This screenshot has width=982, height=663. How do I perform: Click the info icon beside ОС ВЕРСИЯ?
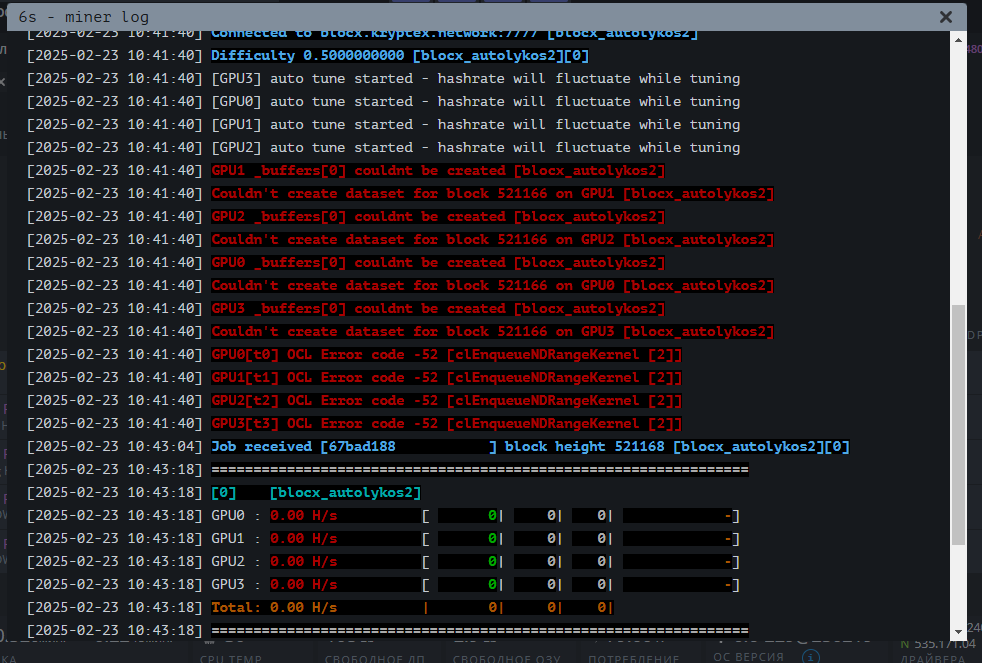tap(812, 657)
